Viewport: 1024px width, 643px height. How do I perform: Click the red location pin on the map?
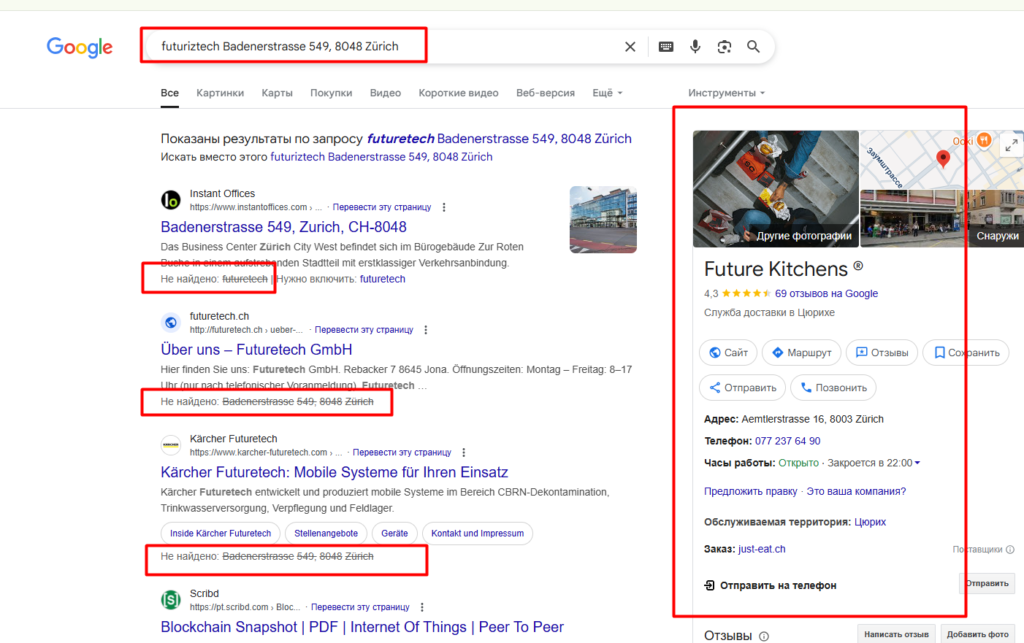click(942, 158)
